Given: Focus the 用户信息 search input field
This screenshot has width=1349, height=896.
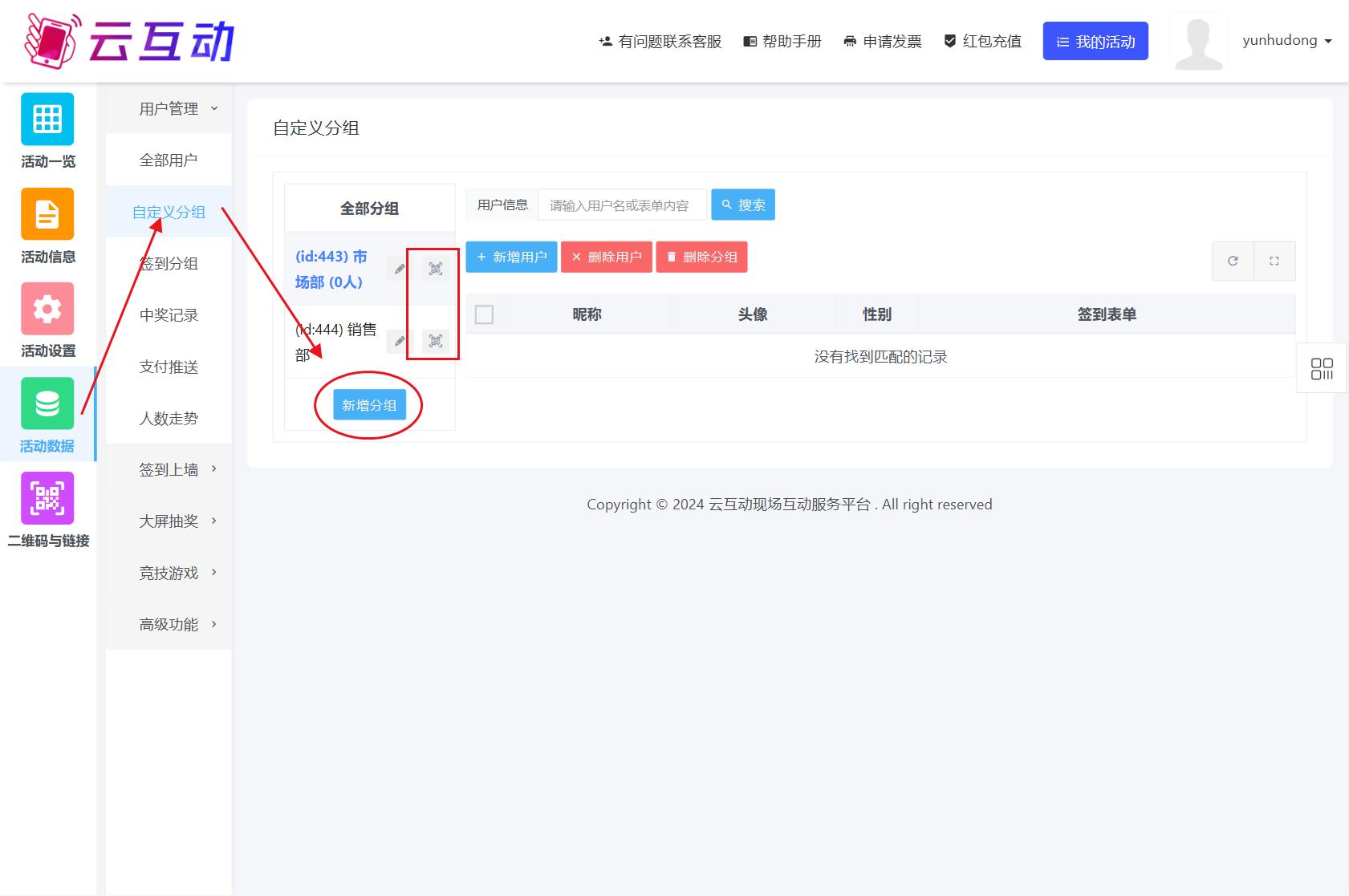Looking at the screenshot, I should coord(622,205).
